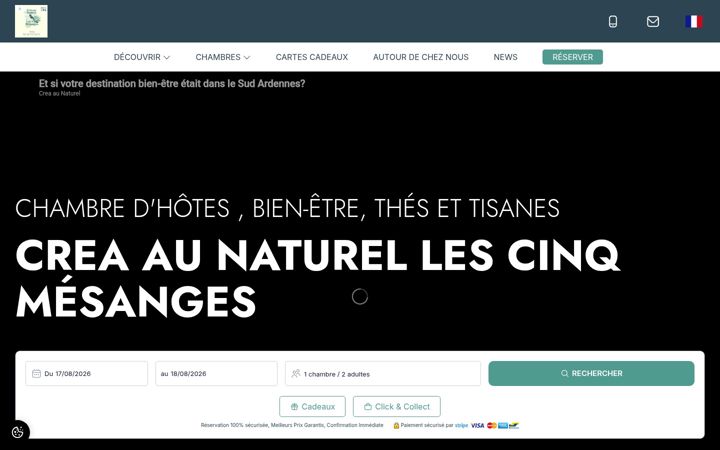Select the check-in date field 17/08/2026
720x450 pixels.
click(87, 373)
